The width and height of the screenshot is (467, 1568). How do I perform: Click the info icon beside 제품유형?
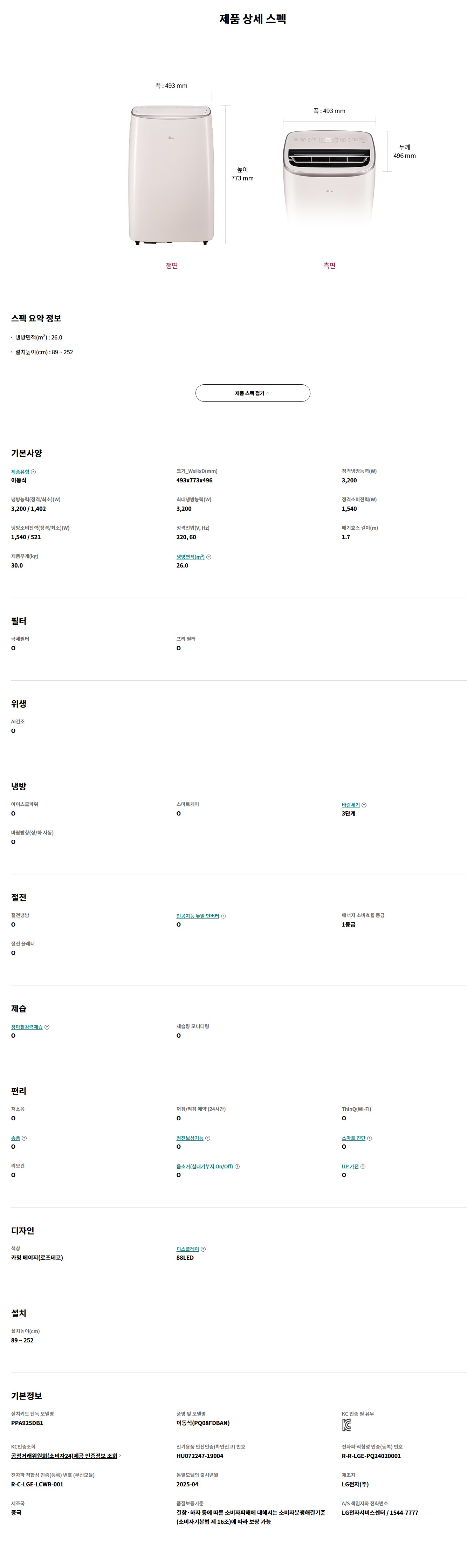(34, 472)
